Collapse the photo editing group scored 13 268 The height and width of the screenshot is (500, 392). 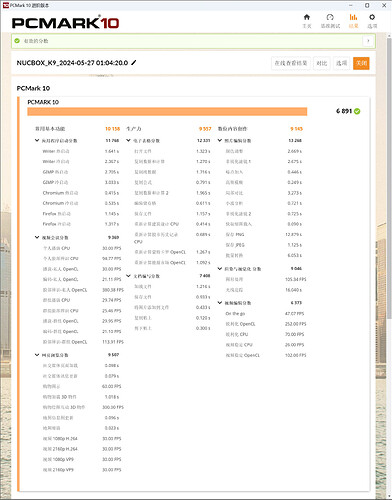click(x=220, y=140)
